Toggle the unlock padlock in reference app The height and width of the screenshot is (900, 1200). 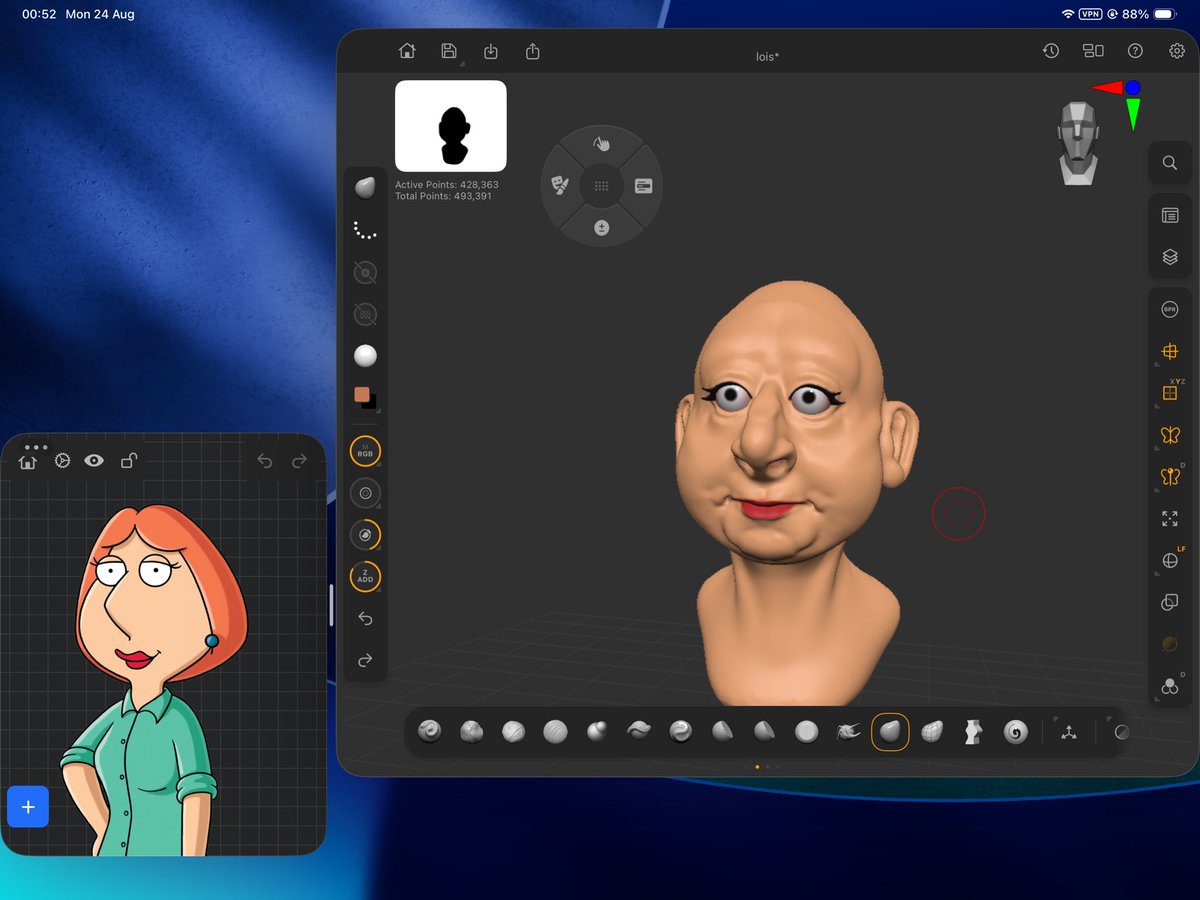pyautogui.click(x=129, y=460)
